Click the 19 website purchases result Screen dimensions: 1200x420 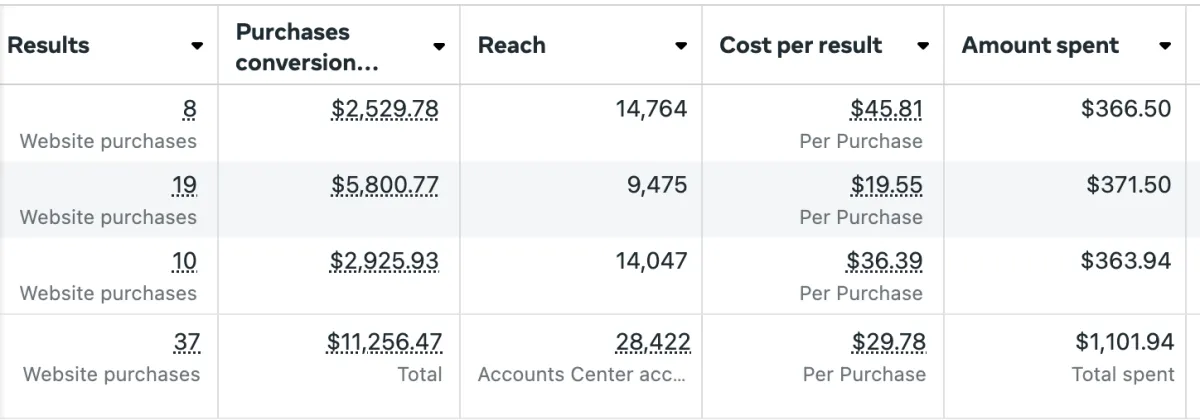pos(184,185)
